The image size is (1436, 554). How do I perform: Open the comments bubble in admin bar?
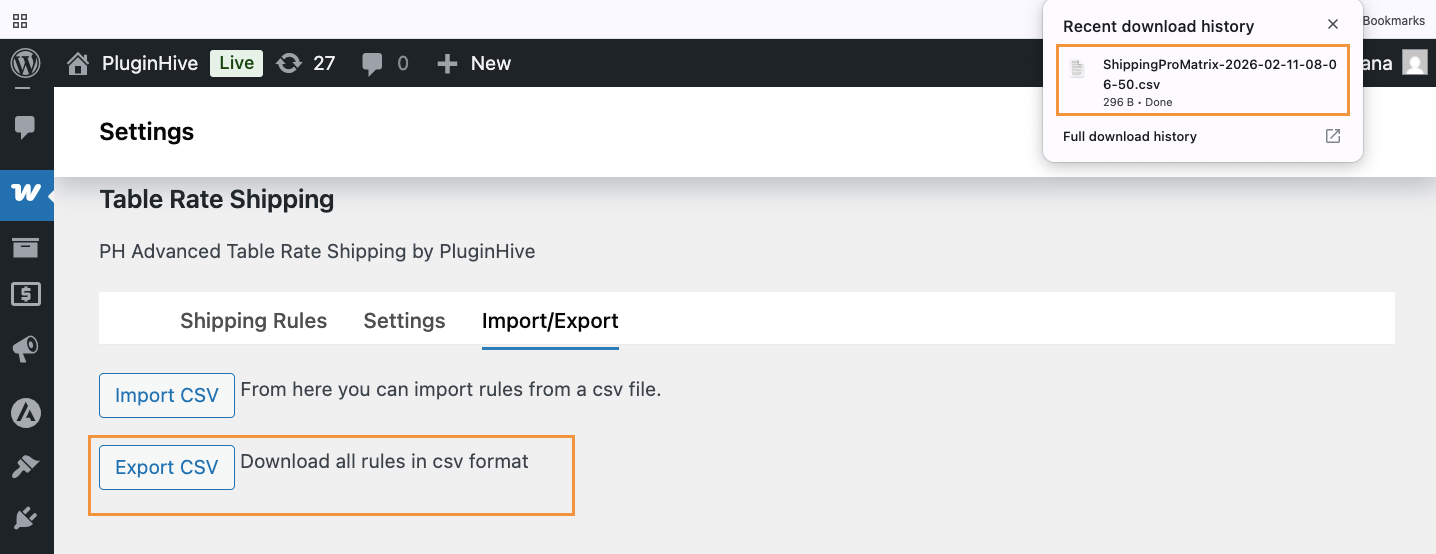[384, 63]
